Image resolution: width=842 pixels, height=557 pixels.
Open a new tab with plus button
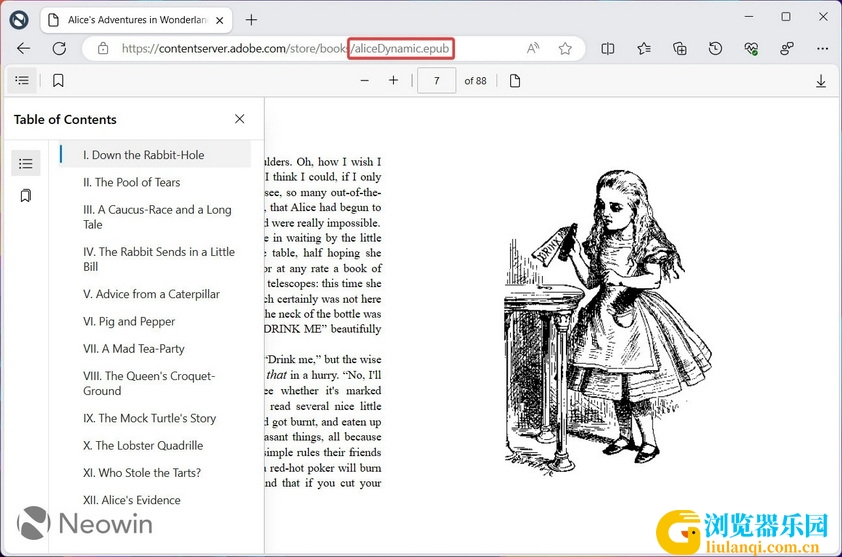pos(251,20)
